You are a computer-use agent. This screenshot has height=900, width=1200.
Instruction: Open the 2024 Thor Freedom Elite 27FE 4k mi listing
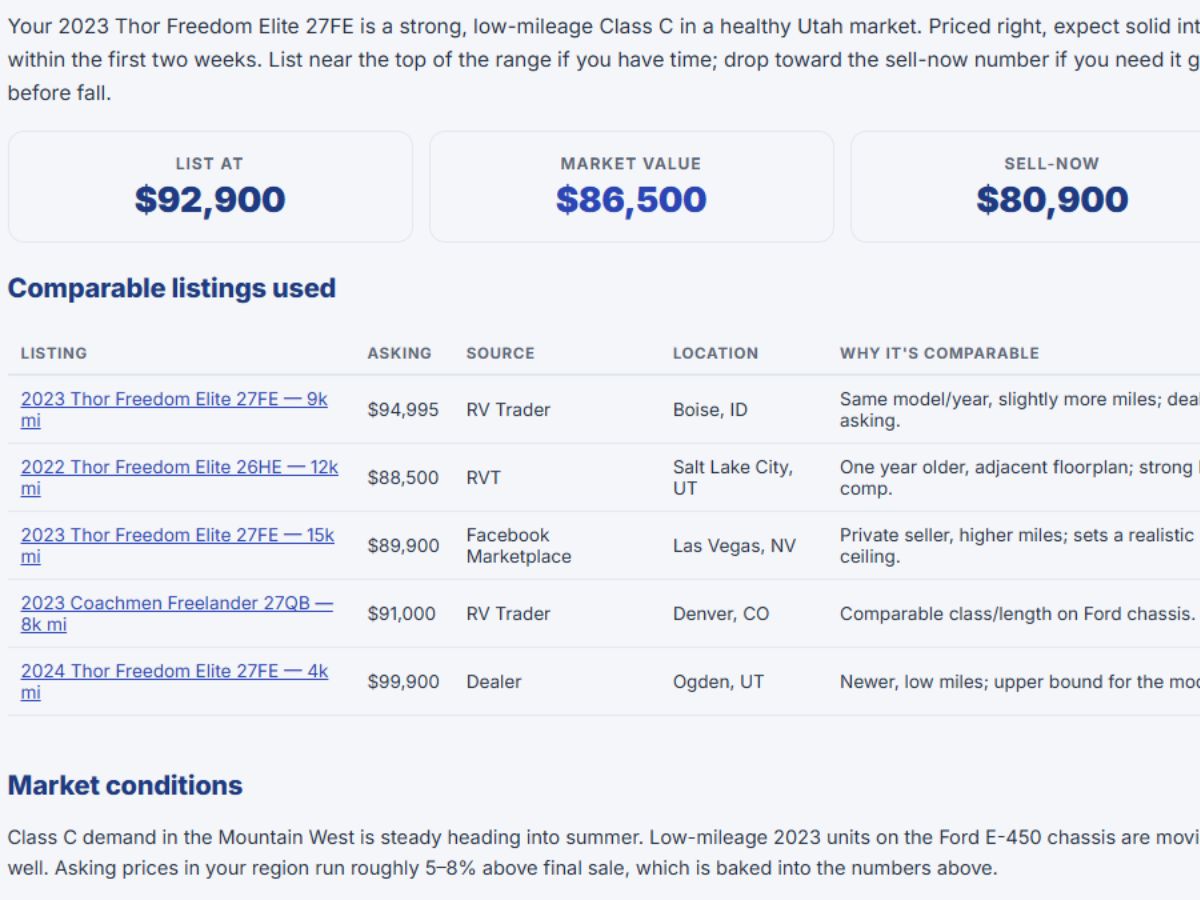pos(175,682)
